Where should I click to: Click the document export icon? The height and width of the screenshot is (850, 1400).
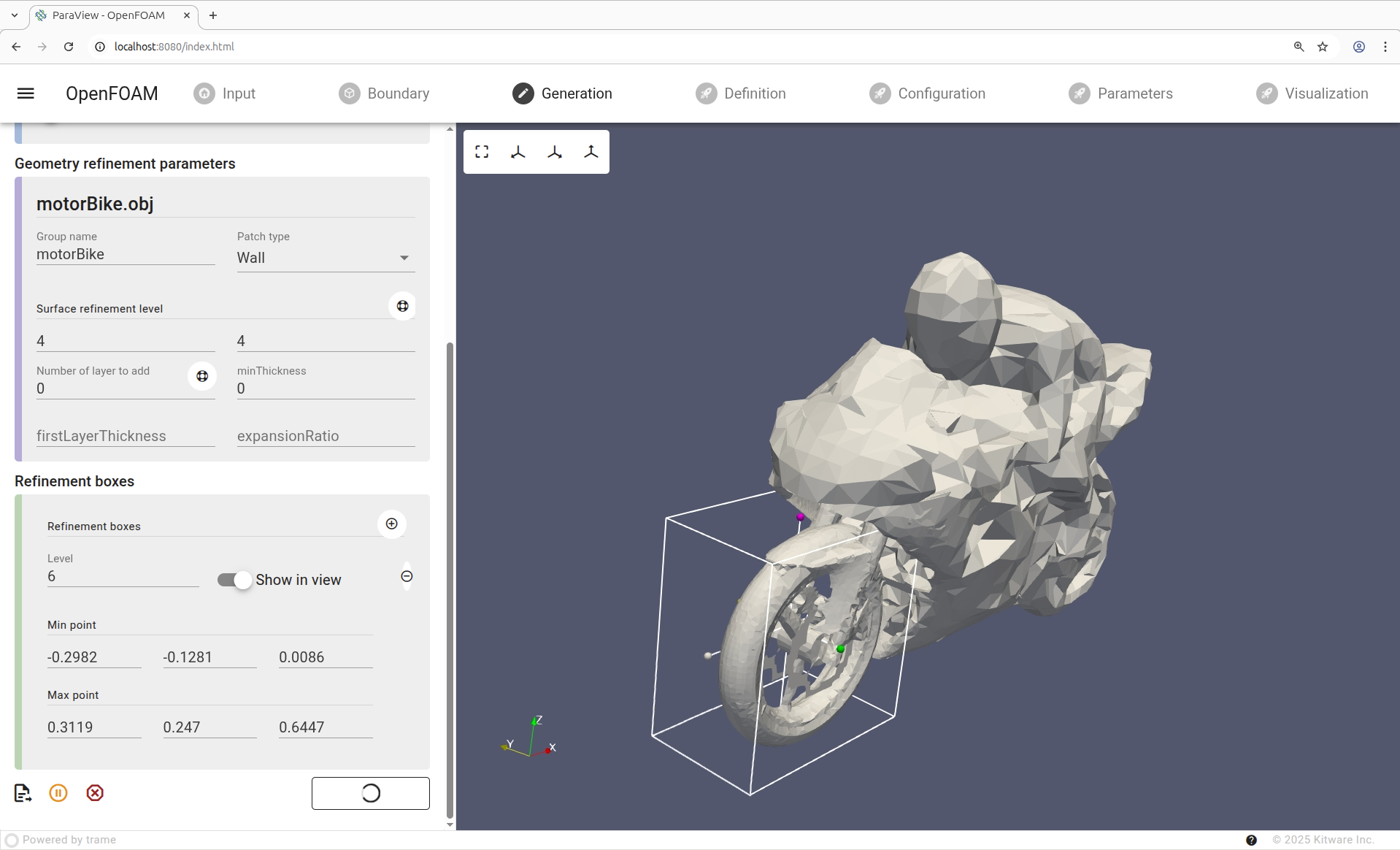pyautogui.click(x=23, y=793)
